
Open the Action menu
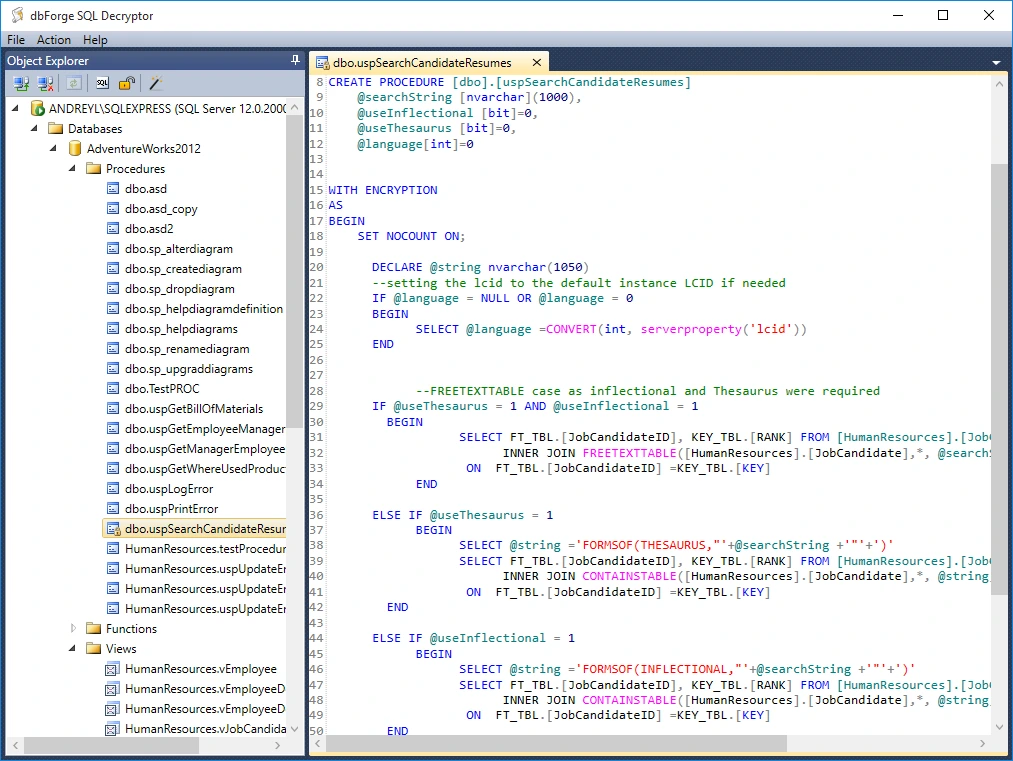pos(54,40)
